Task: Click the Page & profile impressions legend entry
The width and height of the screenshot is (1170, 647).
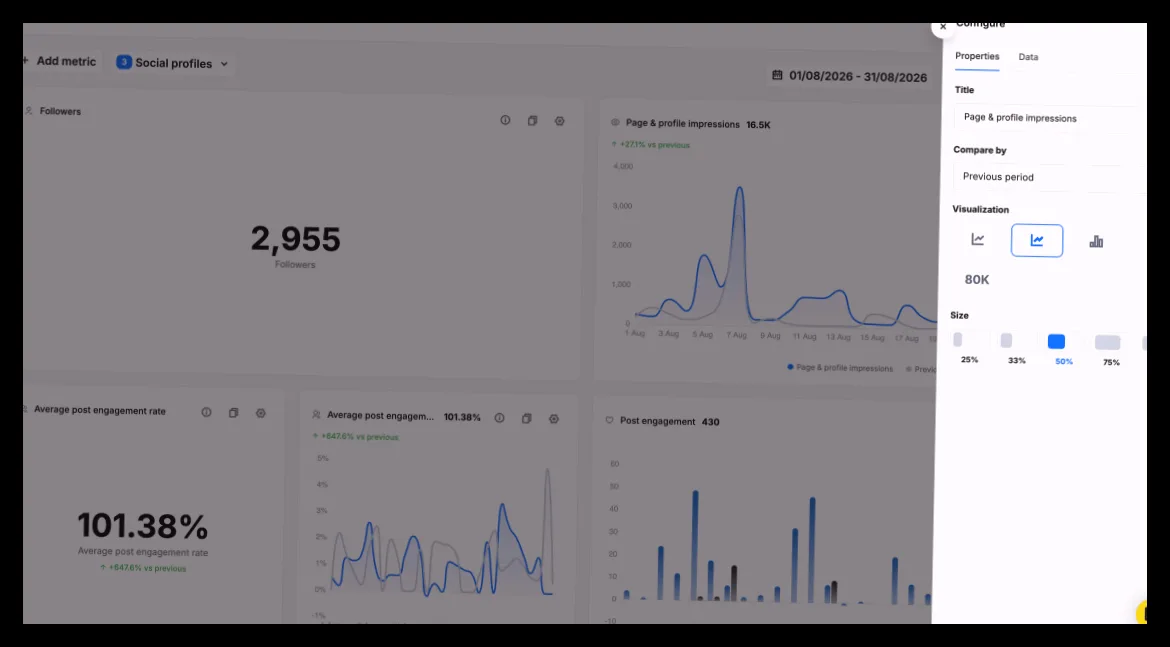Action: 840,367
